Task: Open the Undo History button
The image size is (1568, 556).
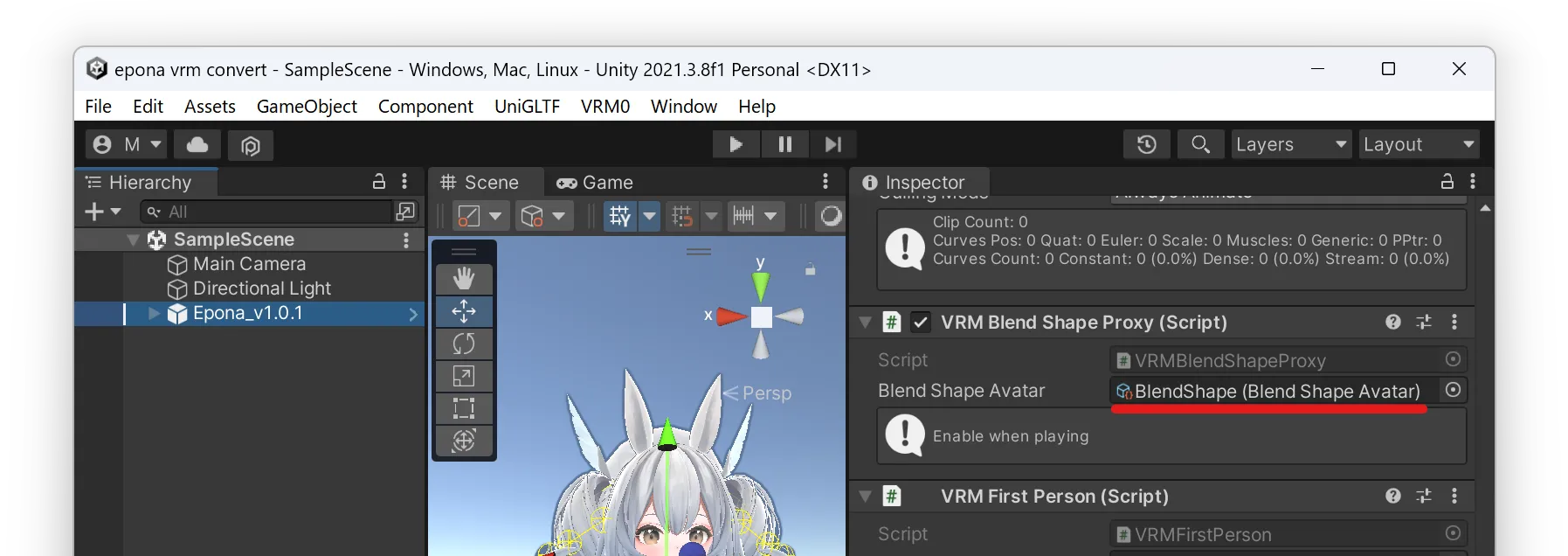Action: (x=1147, y=144)
